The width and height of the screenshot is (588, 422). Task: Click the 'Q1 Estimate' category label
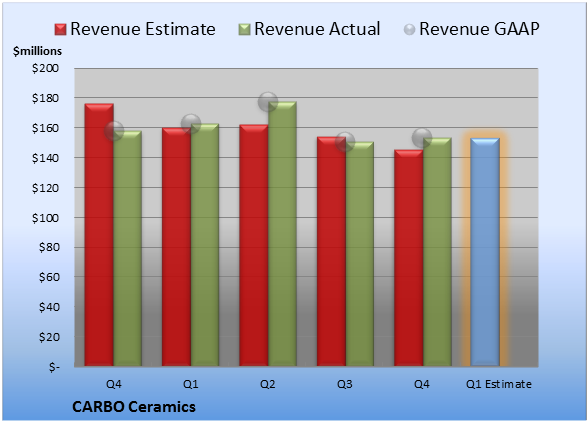[x=499, y=384]
